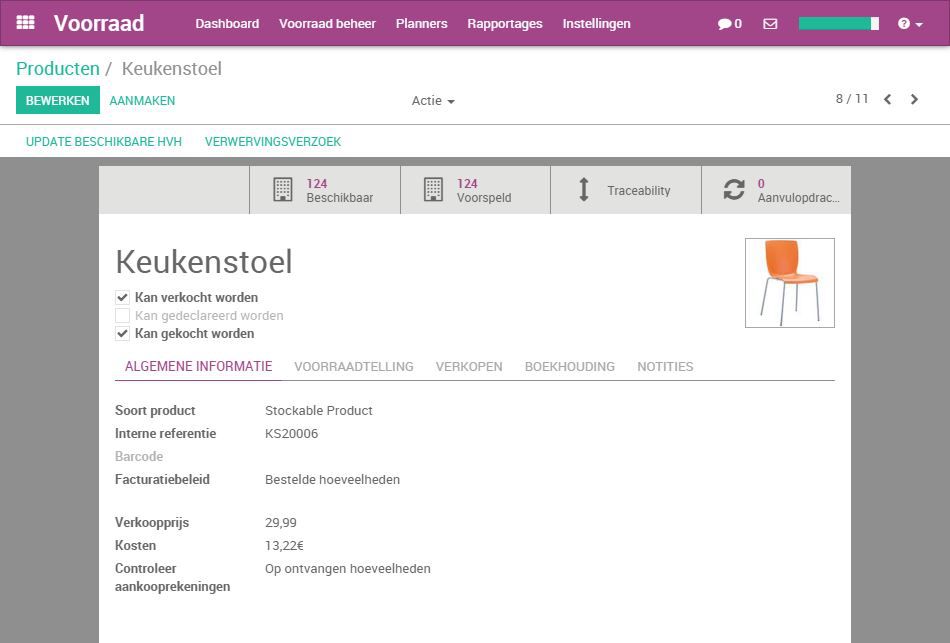
Task: Open the help question mark dropdown
Action: (905, 22)
